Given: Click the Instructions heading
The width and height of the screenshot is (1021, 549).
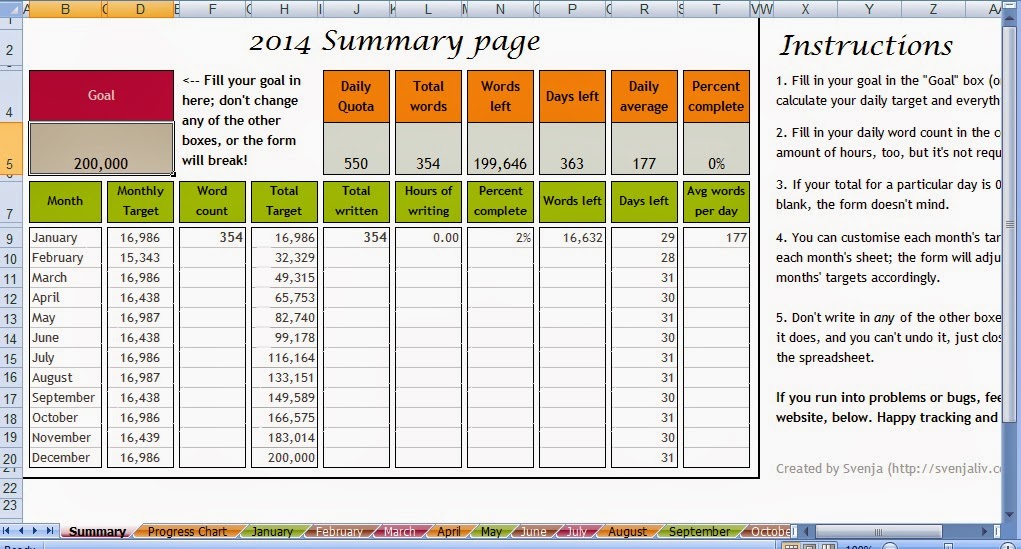Looking at the screenshot, I should 866,45.
